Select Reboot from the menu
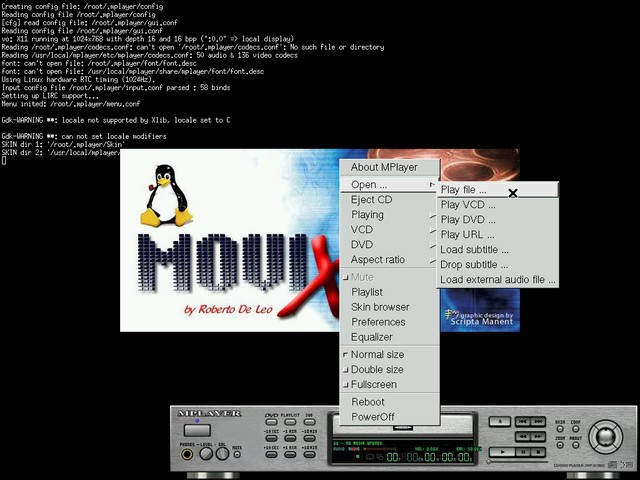 click(x=389, y=402)
